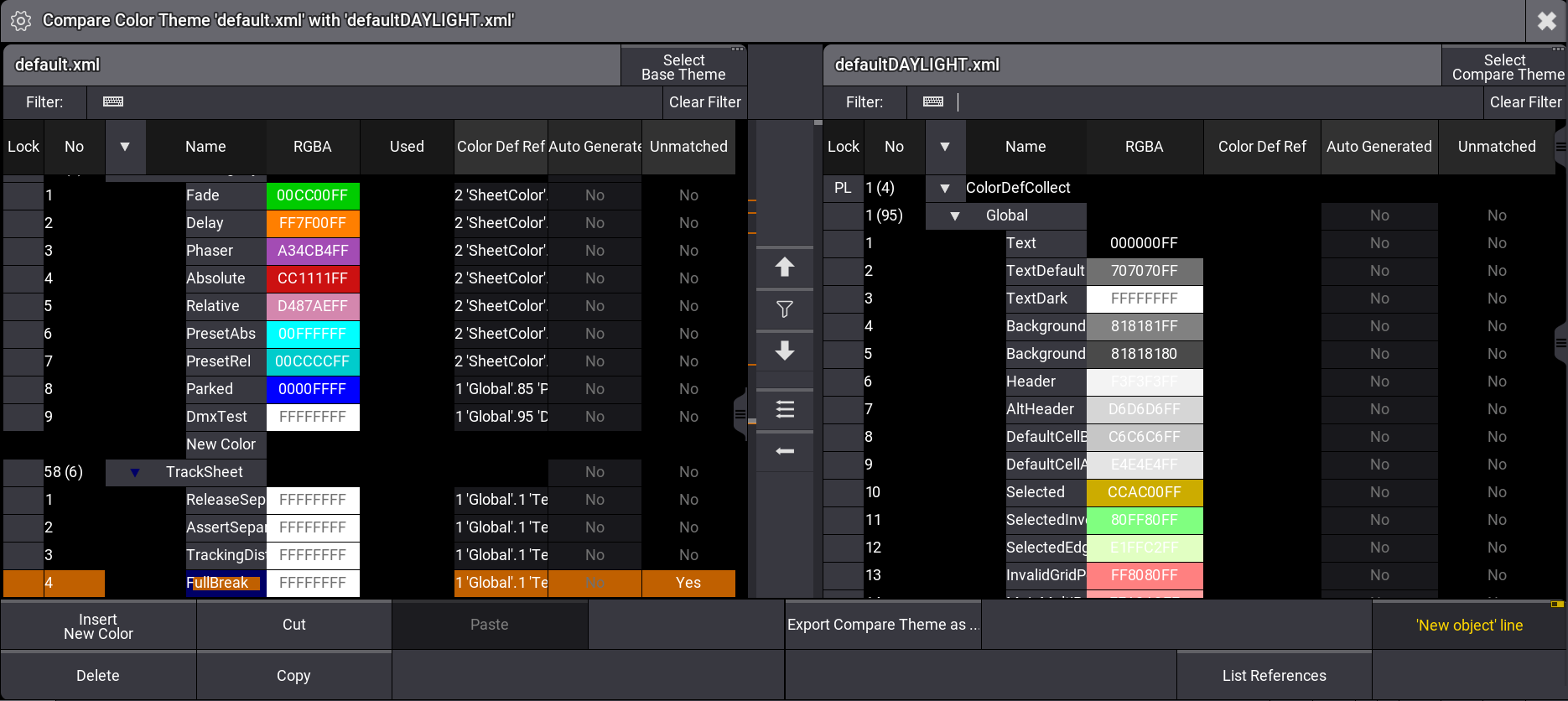Click the list lines icon in center column
Image resolution: width=1568 pixels, height=701 pixels.
pos(785,409)
